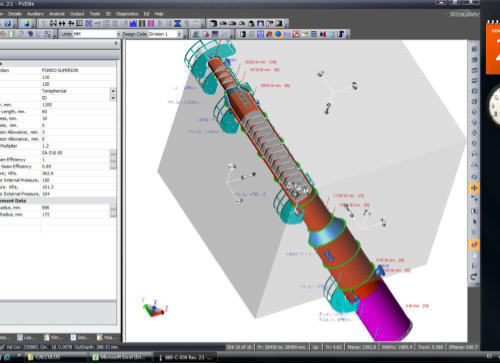This screenshot has height=364, width=500.
Task: Open the Diagnostics menu
Action: (127, 14)
